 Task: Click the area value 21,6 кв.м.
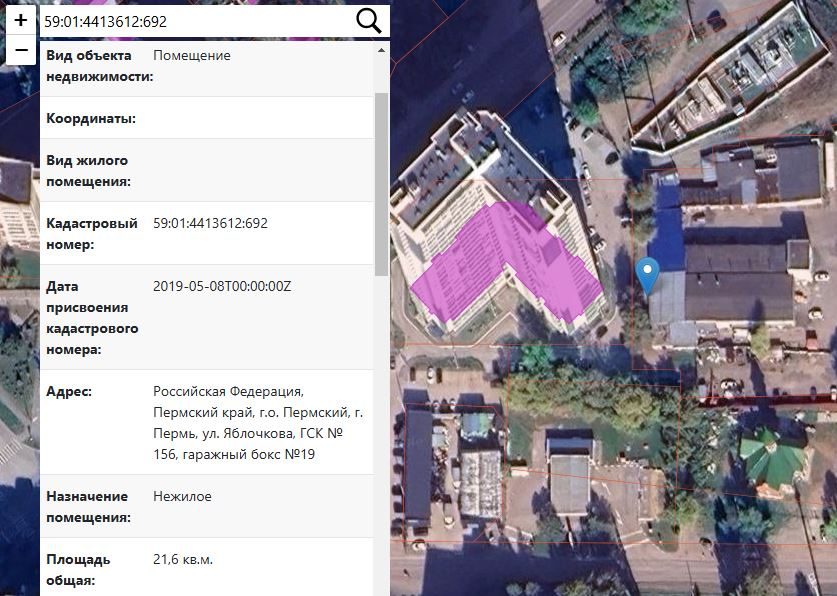183,559
